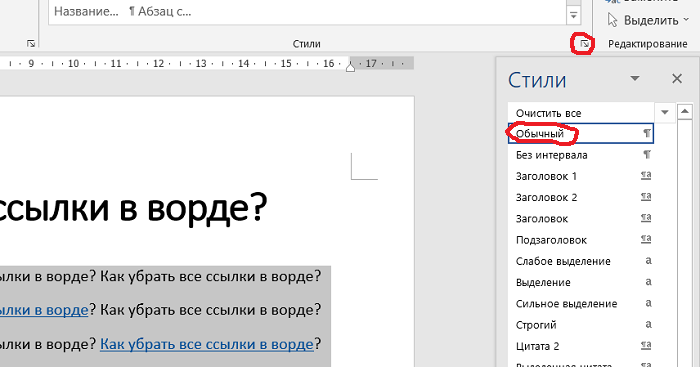700x367 pixels.
Task: Apply the Без интервала style
Action: (581, 155)
